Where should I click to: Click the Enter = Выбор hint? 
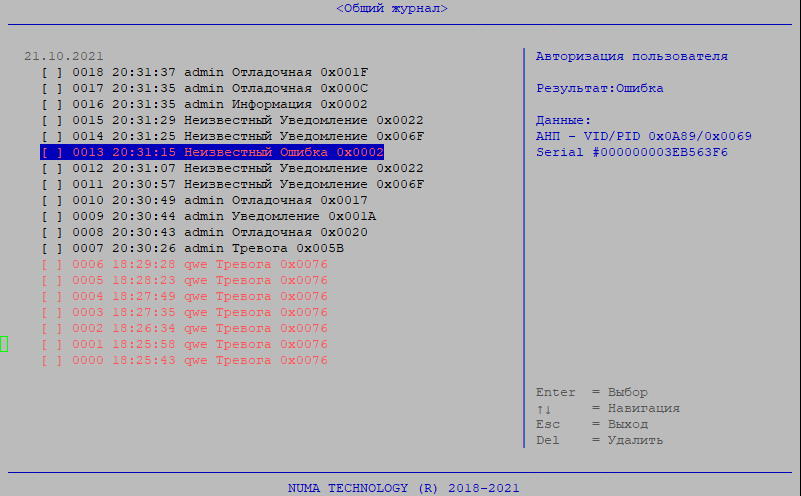pyautogui.click(x=592, y=393)
